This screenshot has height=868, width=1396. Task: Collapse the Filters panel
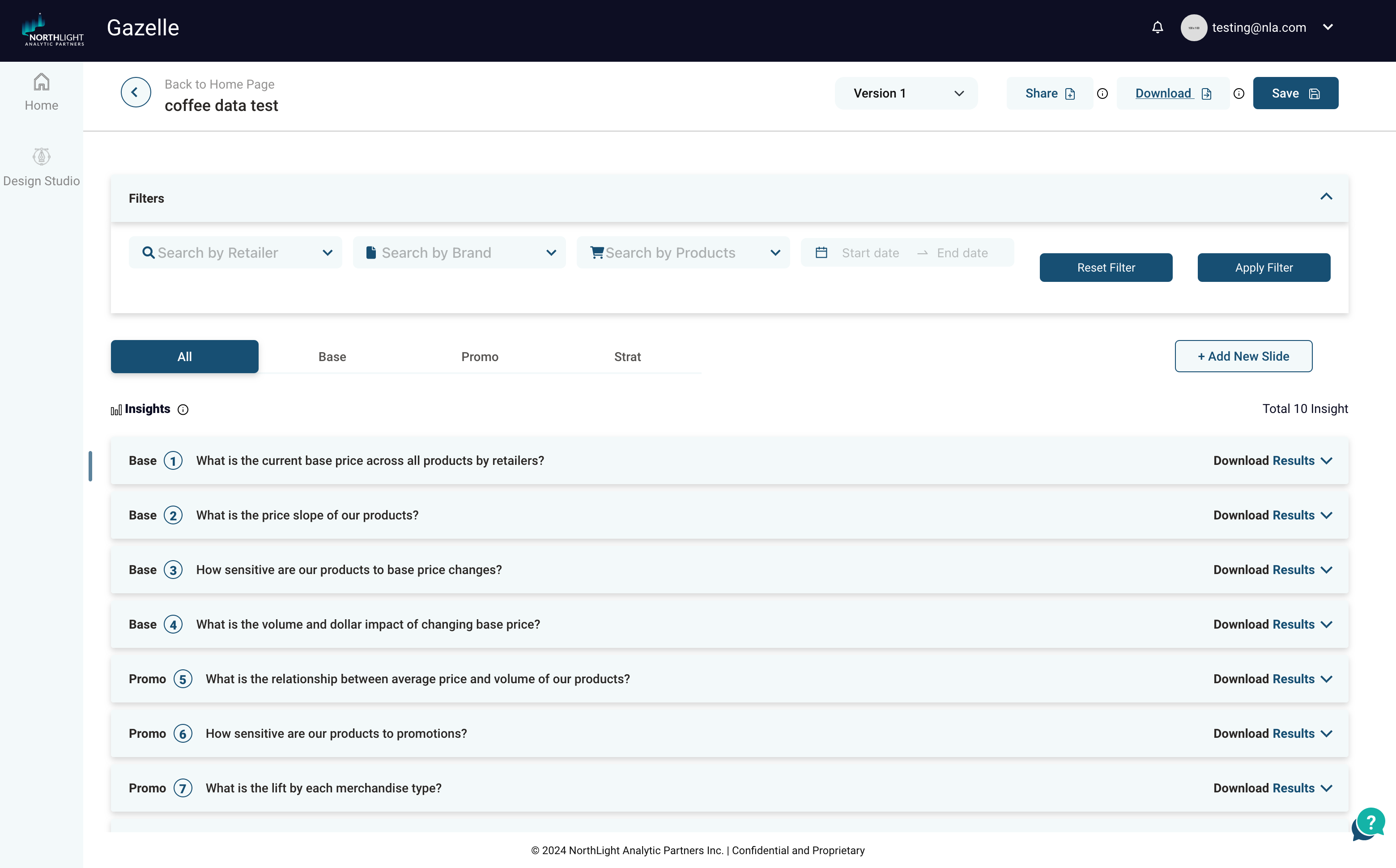tap(1325, 197)
